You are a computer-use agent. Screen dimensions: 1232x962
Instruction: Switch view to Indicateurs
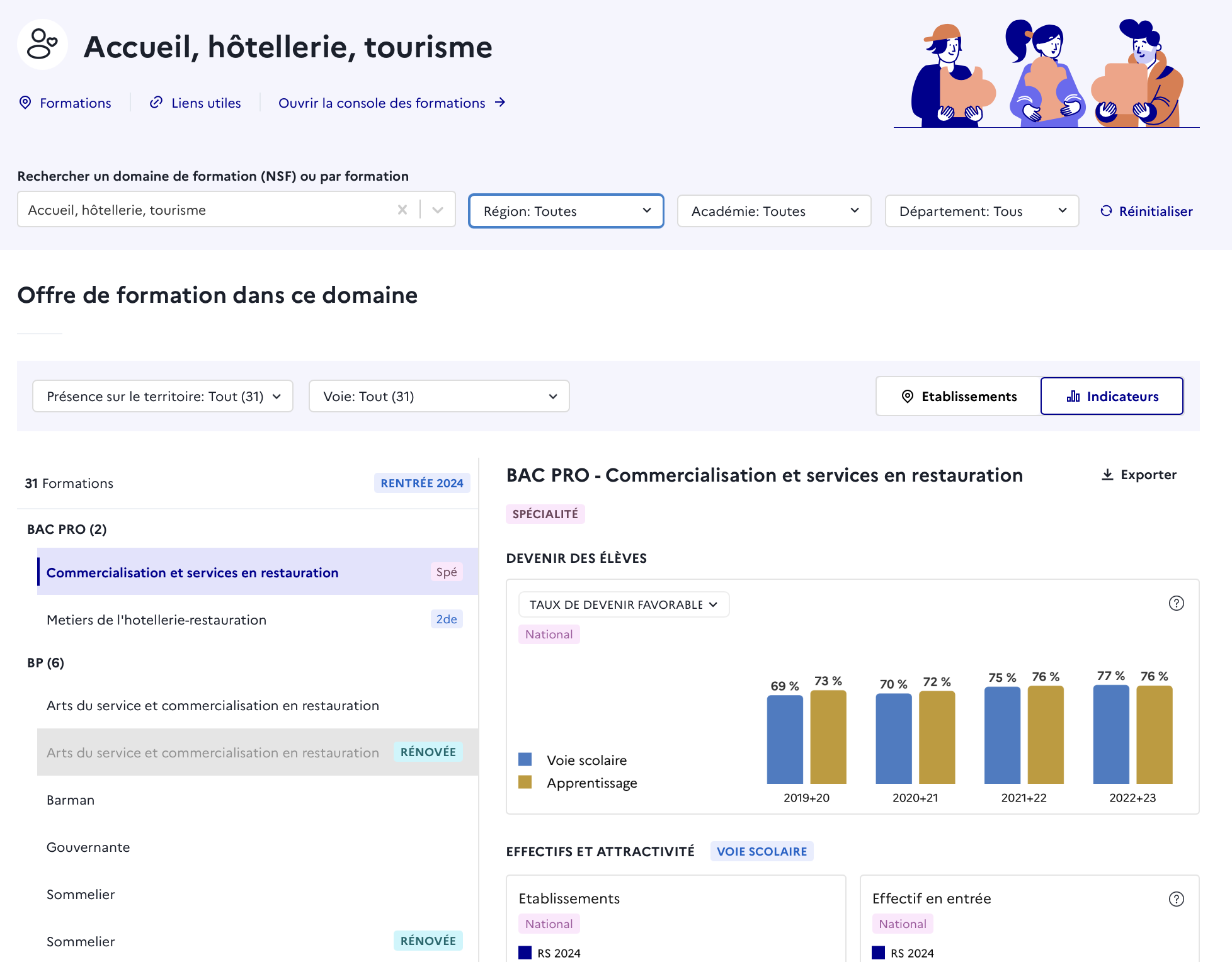point(1112,397)
